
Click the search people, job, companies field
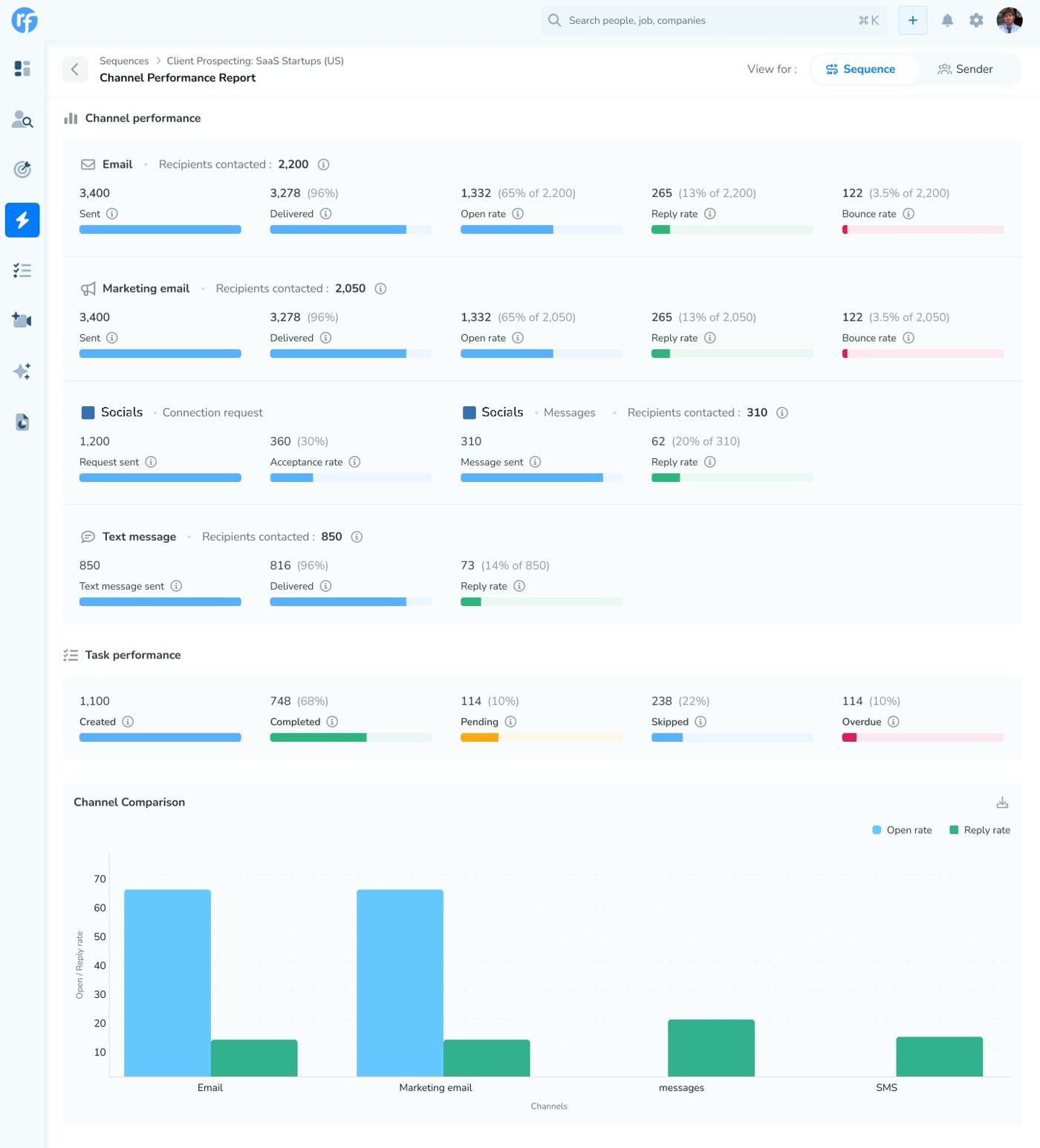click(713, 21)
